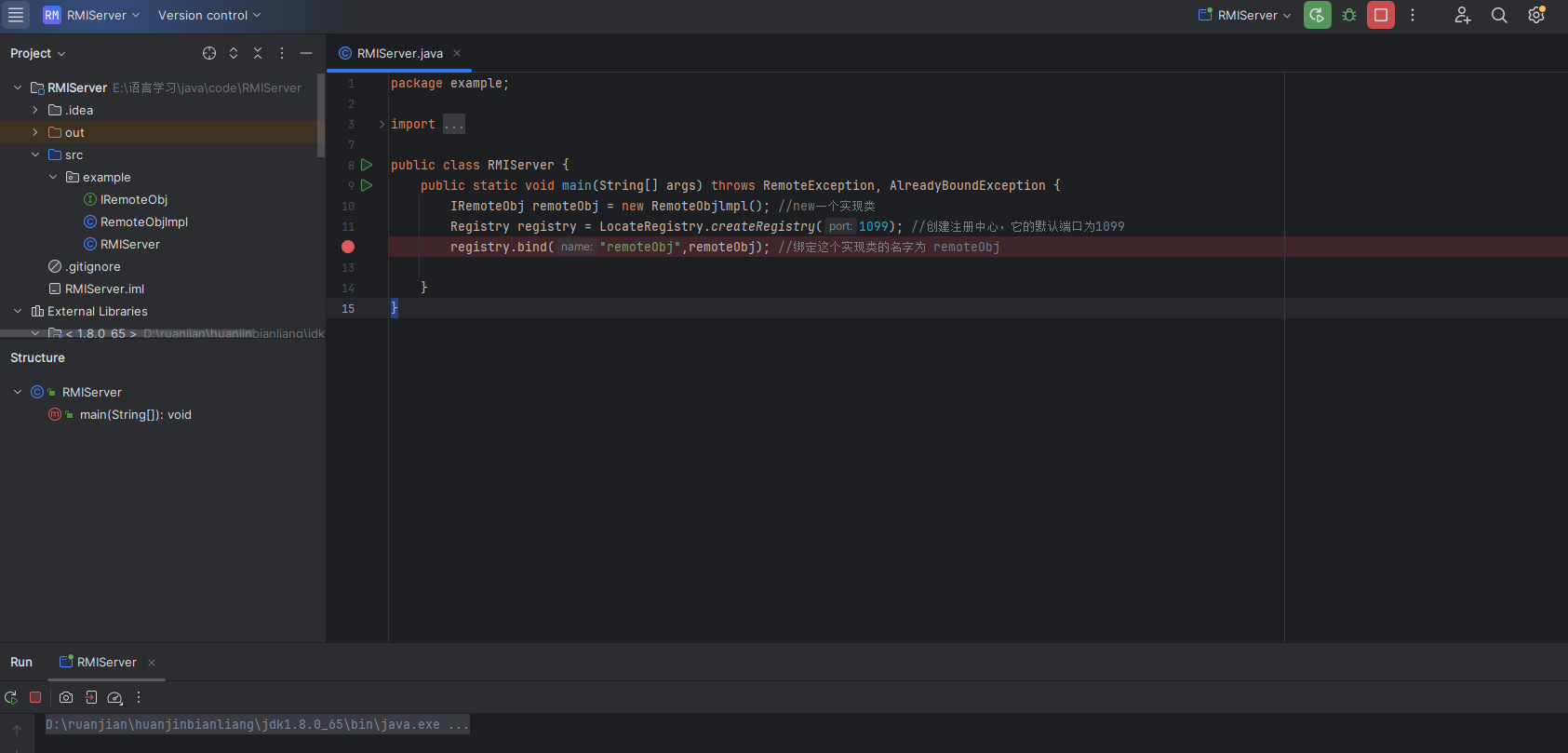This screenshot has height=753, width=1568.
Task: Take a thread dump with the camera icon
Action: point(66,697)
